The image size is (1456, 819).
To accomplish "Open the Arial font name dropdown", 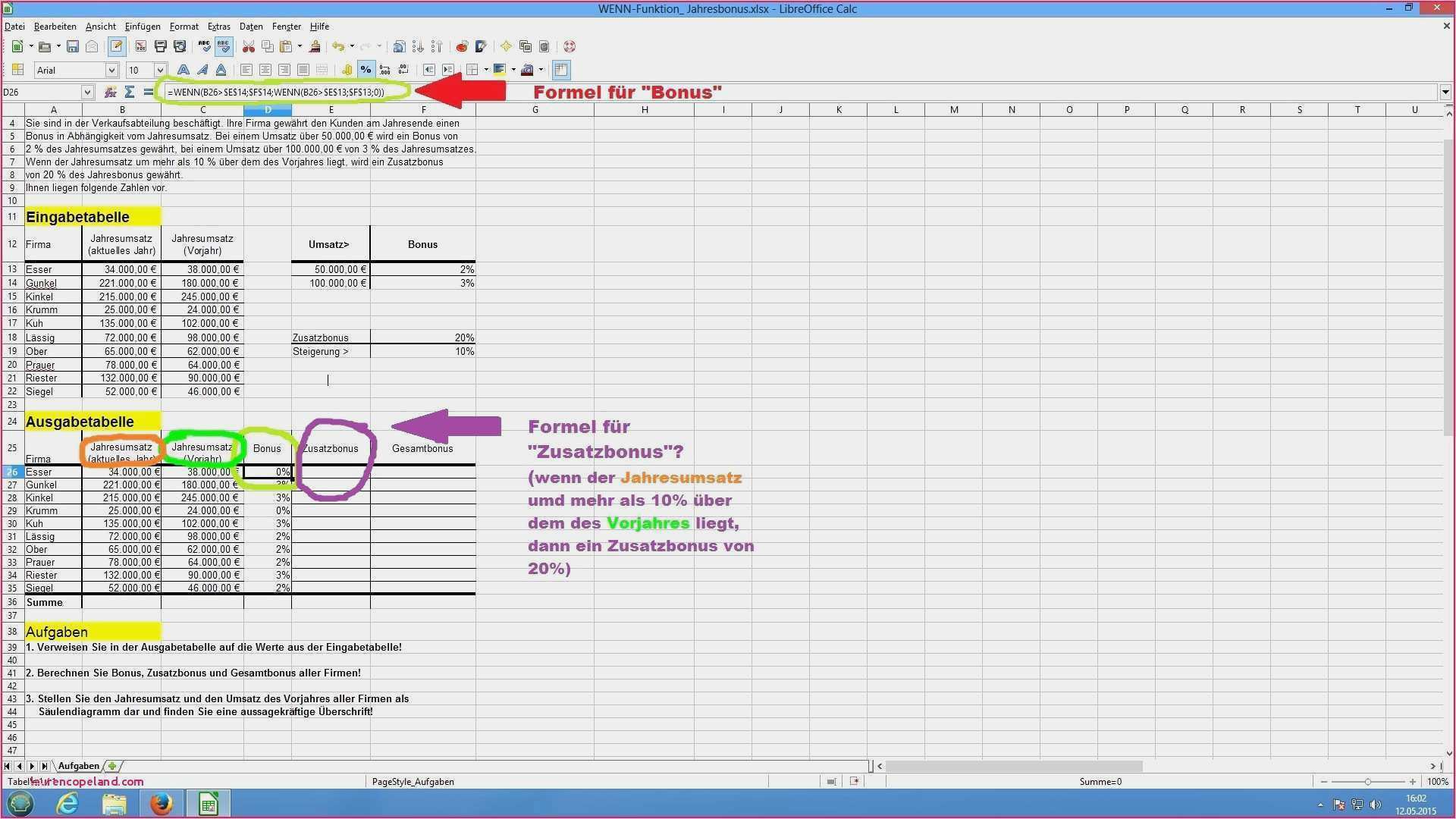I will [x=111, y=71].
